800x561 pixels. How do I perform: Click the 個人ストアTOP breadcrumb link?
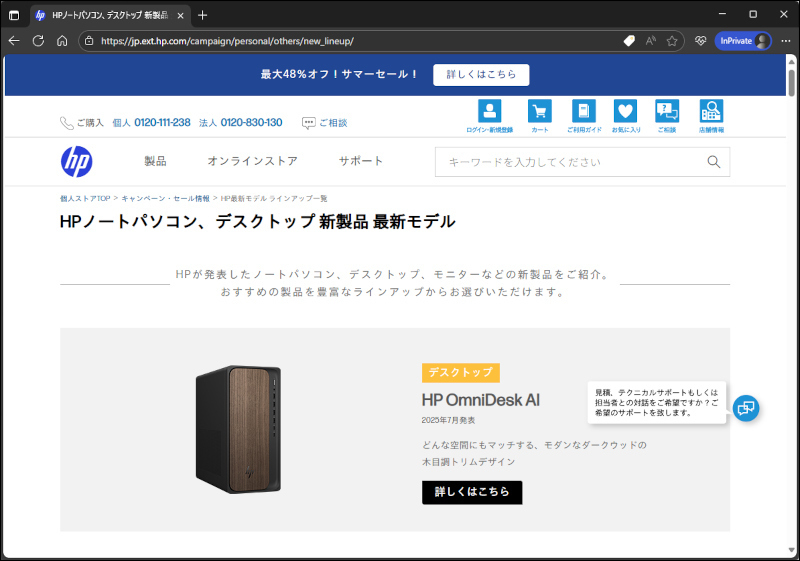[x=85, y=199]
